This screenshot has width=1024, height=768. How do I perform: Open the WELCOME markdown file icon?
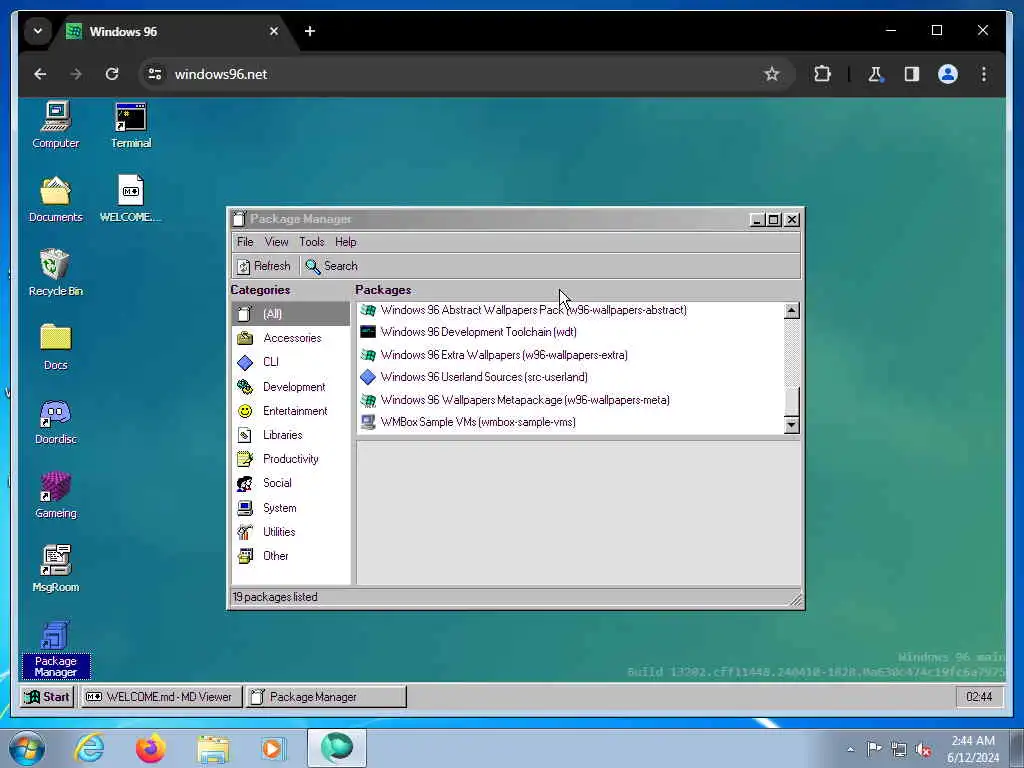(x=131, y=199)
